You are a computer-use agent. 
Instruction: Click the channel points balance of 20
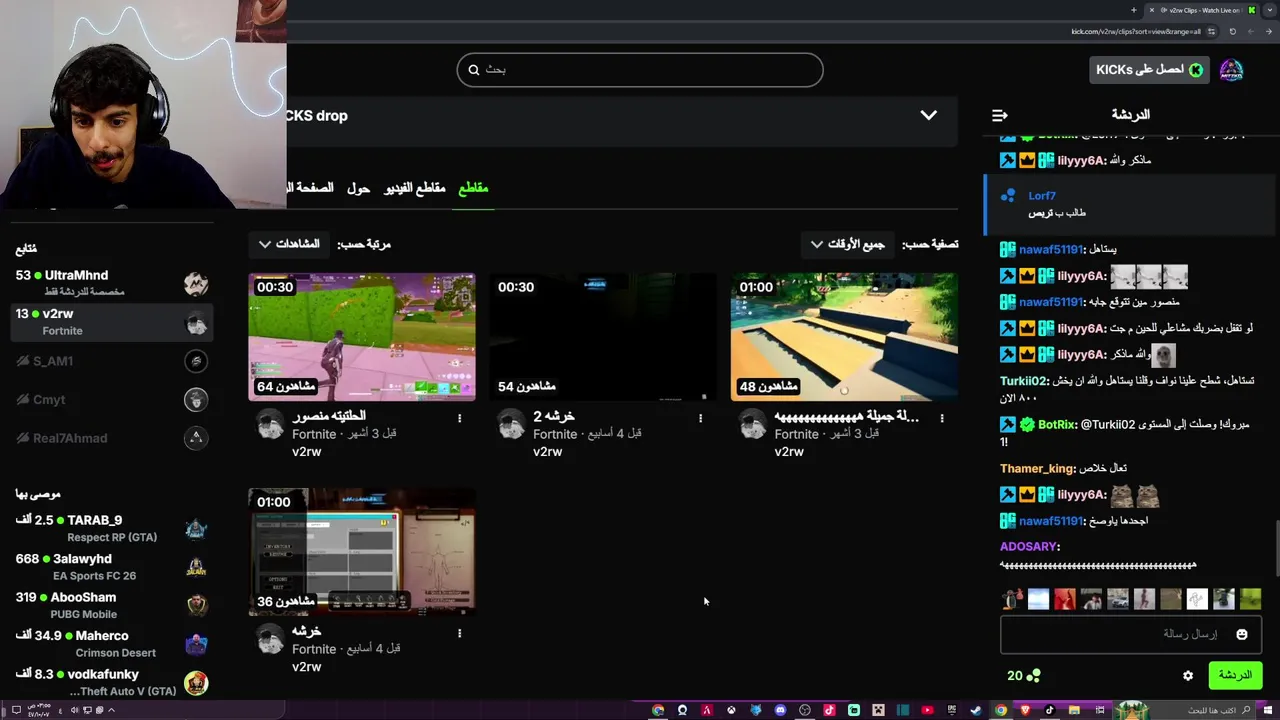pos(1023,676)
